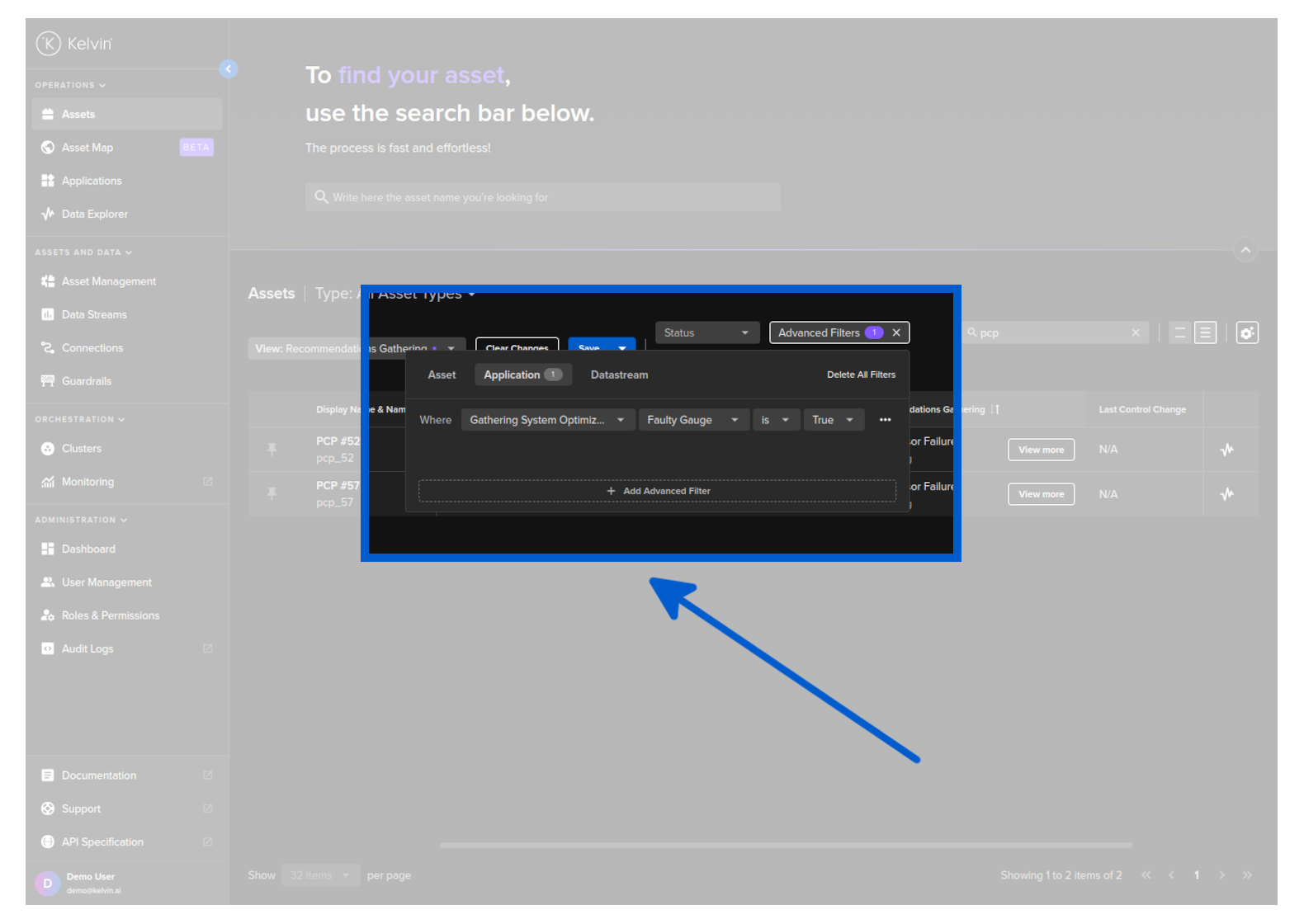This screenshot has width=1304, height=924.
Task: Click Add Advanced Filter
Action: pos(657,492)
